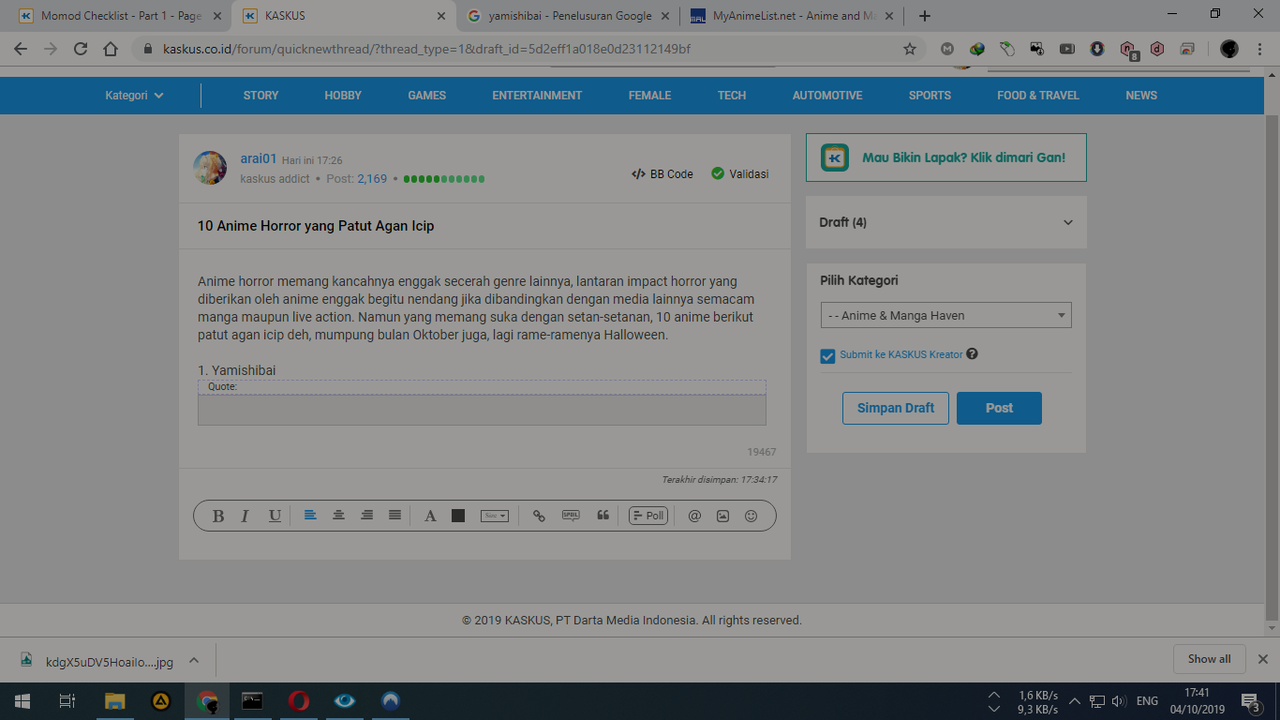
Task: Switch to BB Code editor mode
Action: pyautogui.click(x=662, y=174)
